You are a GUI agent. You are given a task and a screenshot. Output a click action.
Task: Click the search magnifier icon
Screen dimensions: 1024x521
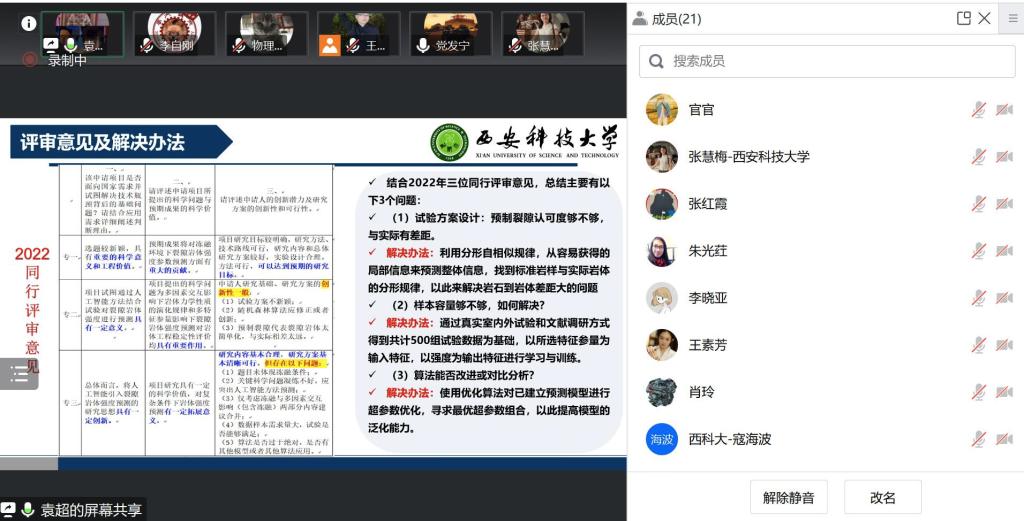pos(657,61)
